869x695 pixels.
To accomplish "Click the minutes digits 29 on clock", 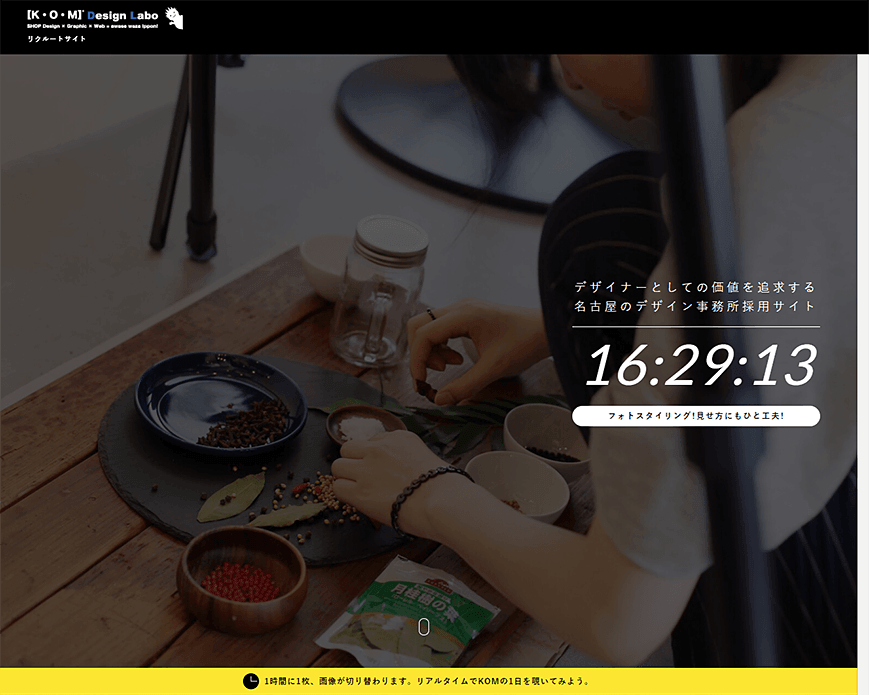I will pyautogui.click(x=698, y=365).
